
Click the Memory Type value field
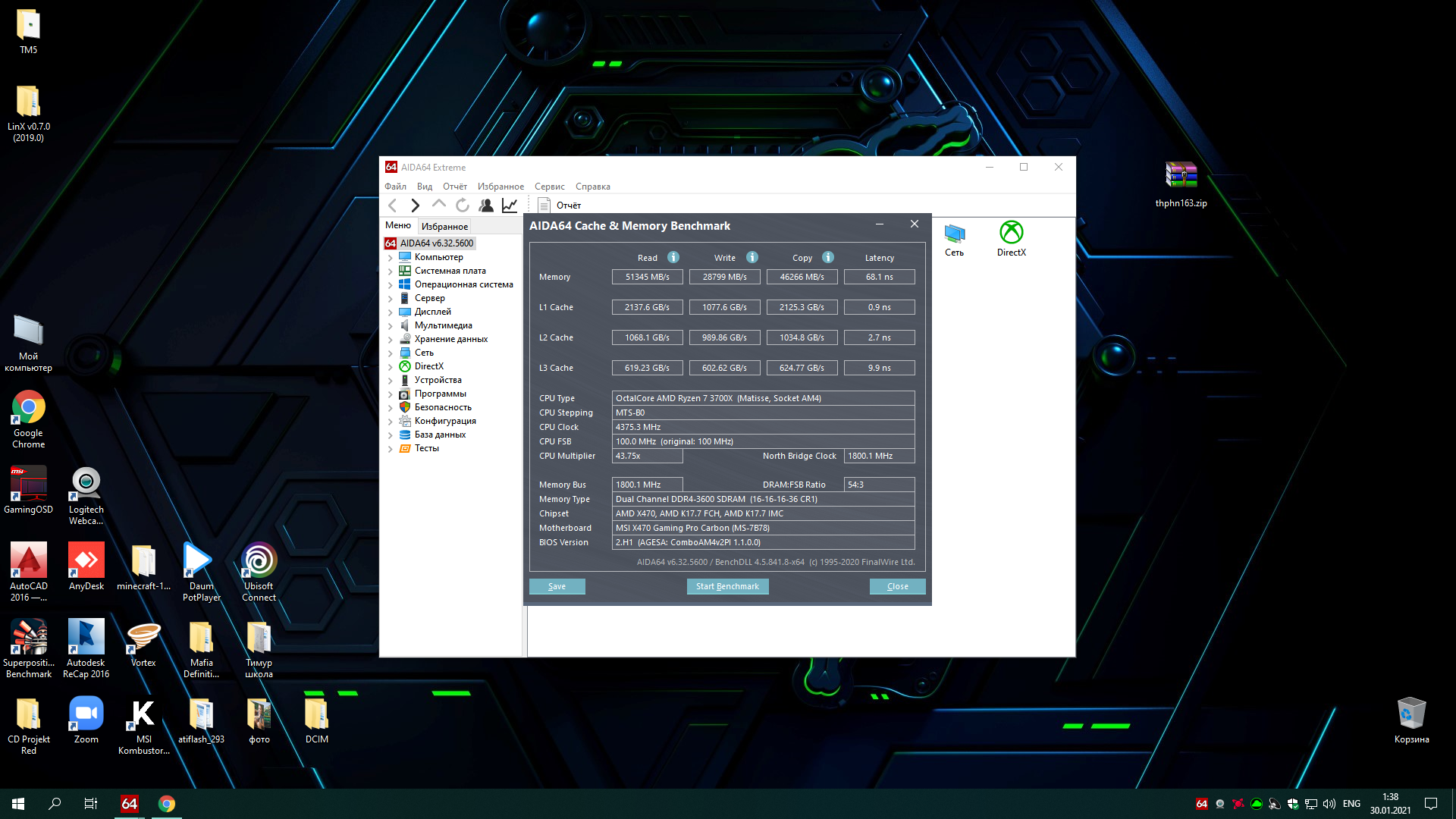(x=764, y=499)
